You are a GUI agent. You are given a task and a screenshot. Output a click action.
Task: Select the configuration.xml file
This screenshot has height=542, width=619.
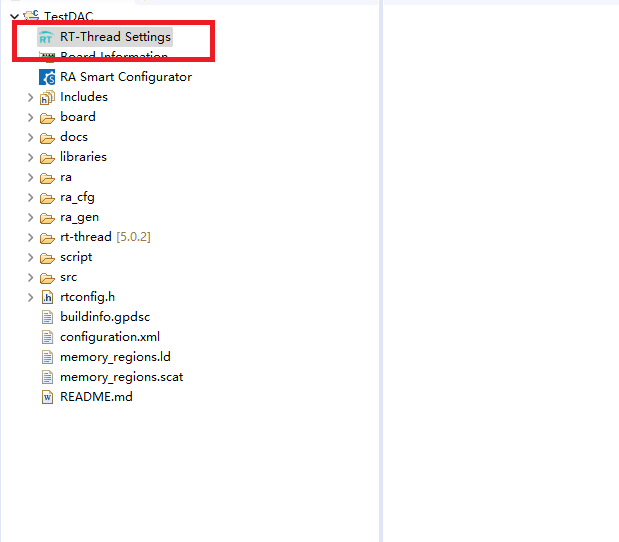pyautogui.click(x=109, y=337)
